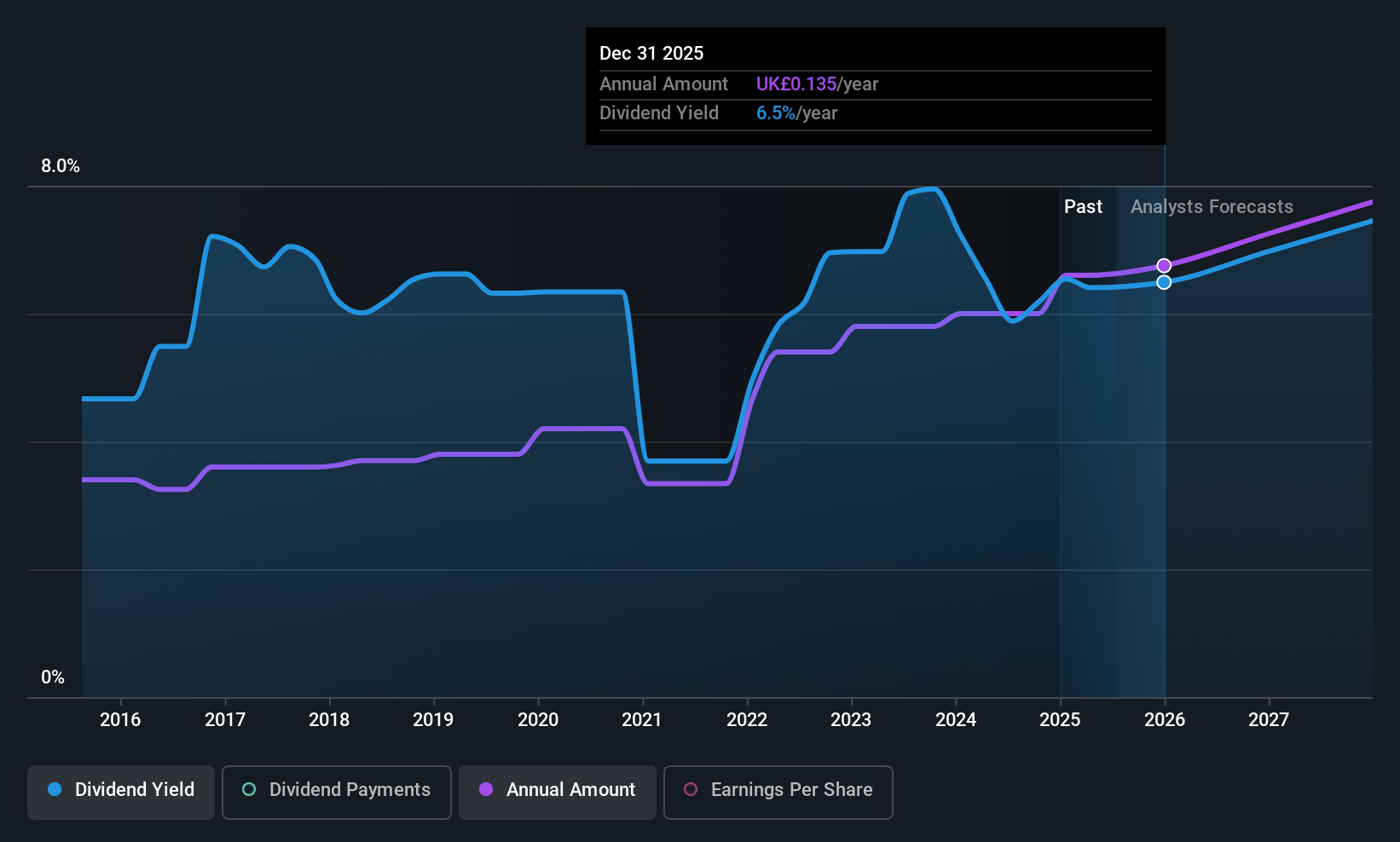Image resolution: width=1400 pixels, height=842 pixels.
Task: Click the Analysts Forecasts label
Action: [1212, 206]
